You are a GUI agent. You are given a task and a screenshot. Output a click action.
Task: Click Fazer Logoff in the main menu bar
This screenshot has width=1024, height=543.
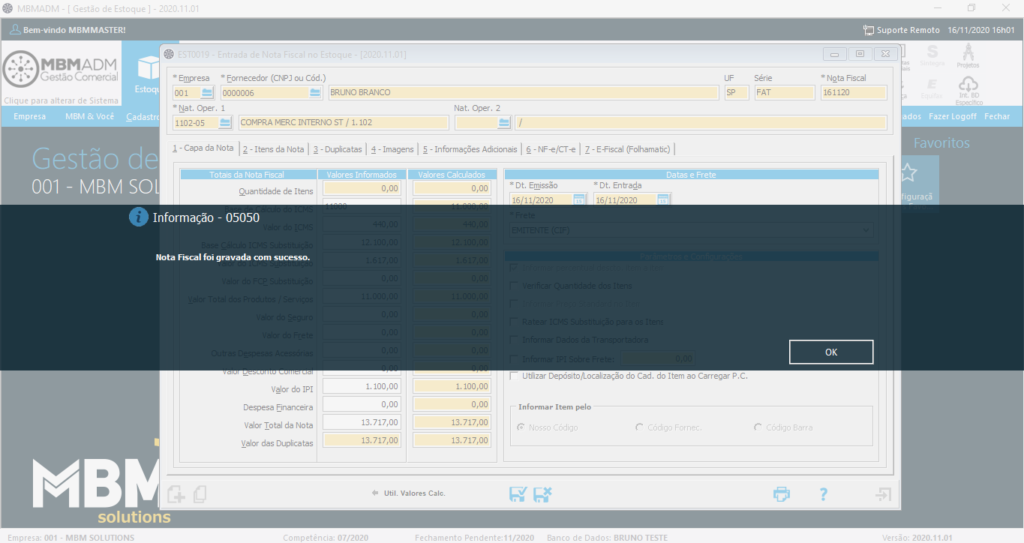[x=952, y=116]
